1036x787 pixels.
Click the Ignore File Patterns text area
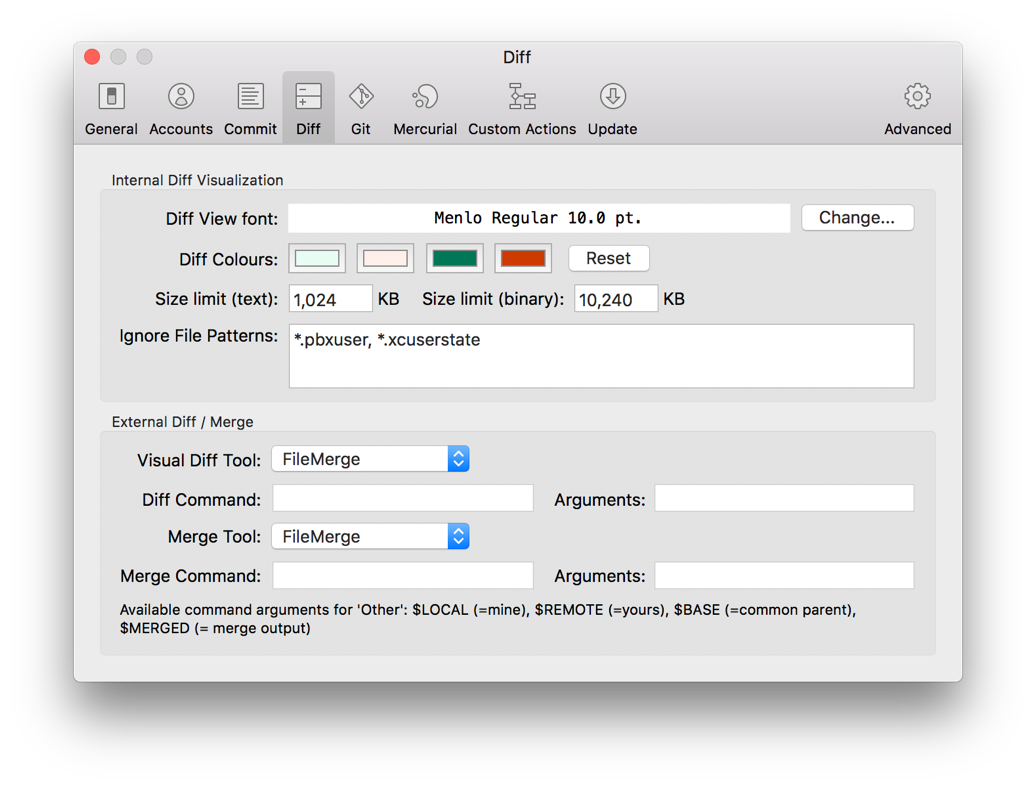coord(601,356)
